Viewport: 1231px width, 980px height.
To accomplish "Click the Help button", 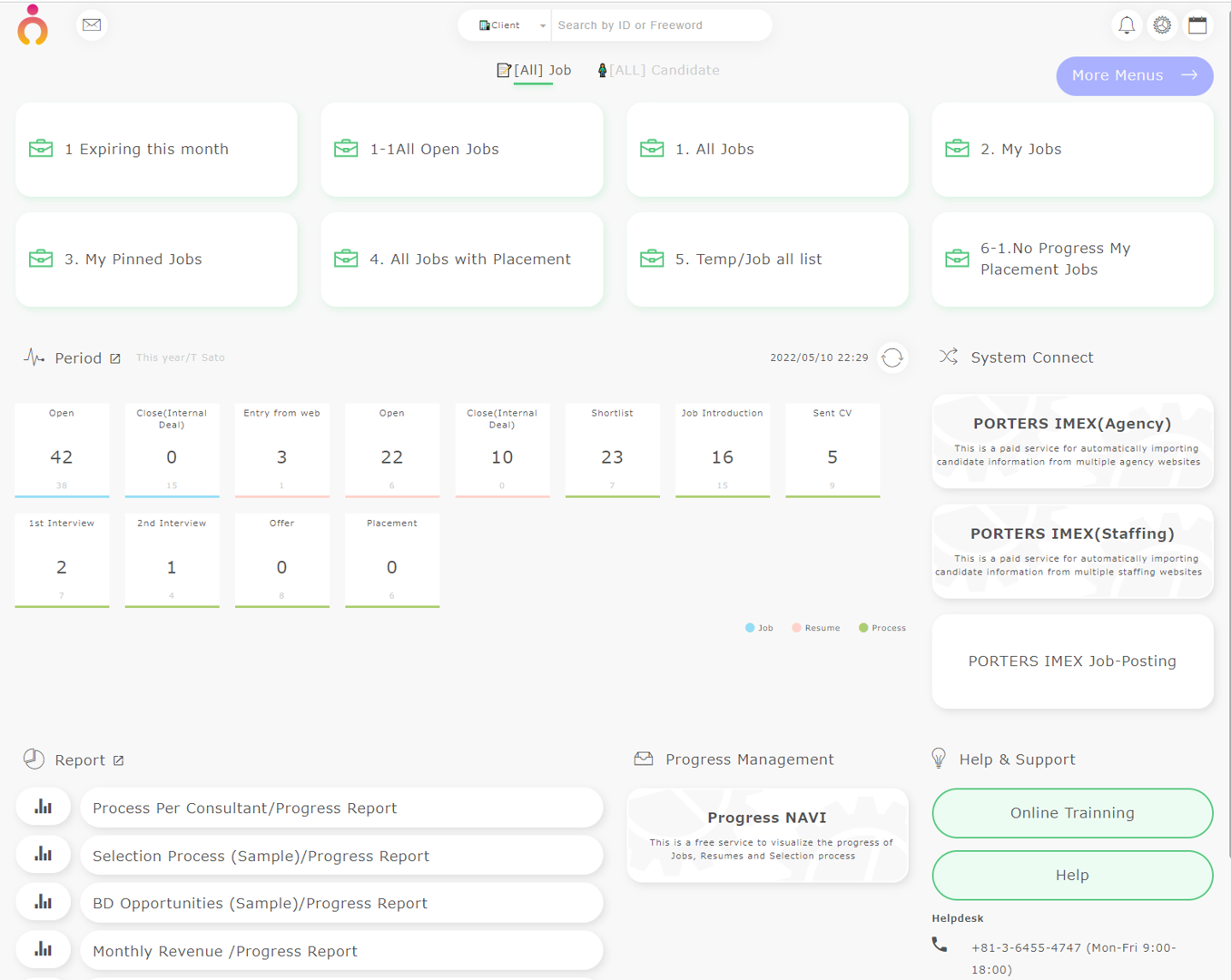I will pyautogui.click(x=1072, y=875).
